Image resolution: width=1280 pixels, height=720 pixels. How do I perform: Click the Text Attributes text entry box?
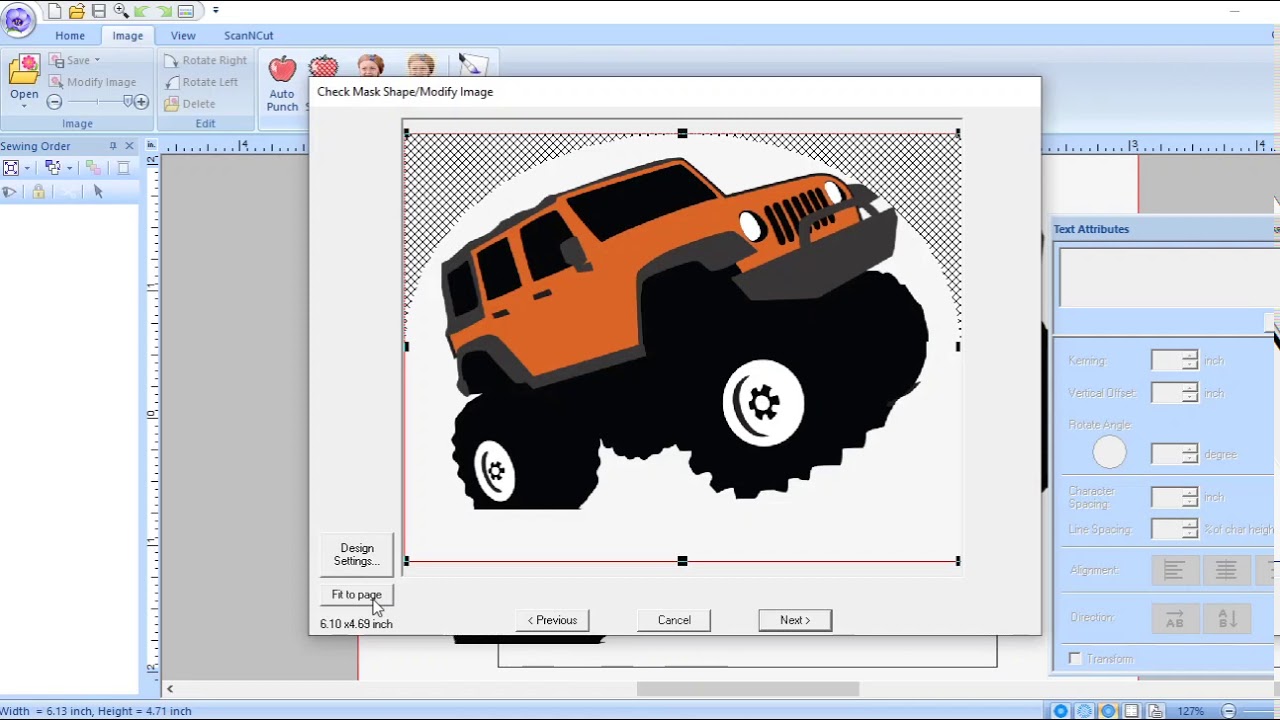point(1168,277)
